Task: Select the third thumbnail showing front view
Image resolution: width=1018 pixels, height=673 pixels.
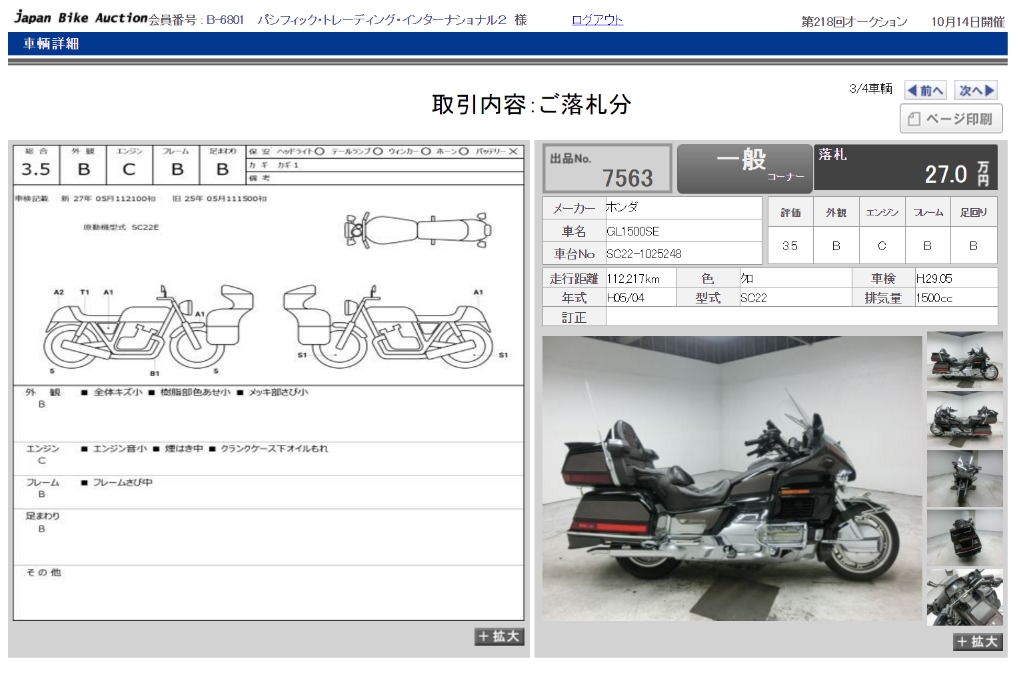Action: pyautogui.click(x=965, y=478)
